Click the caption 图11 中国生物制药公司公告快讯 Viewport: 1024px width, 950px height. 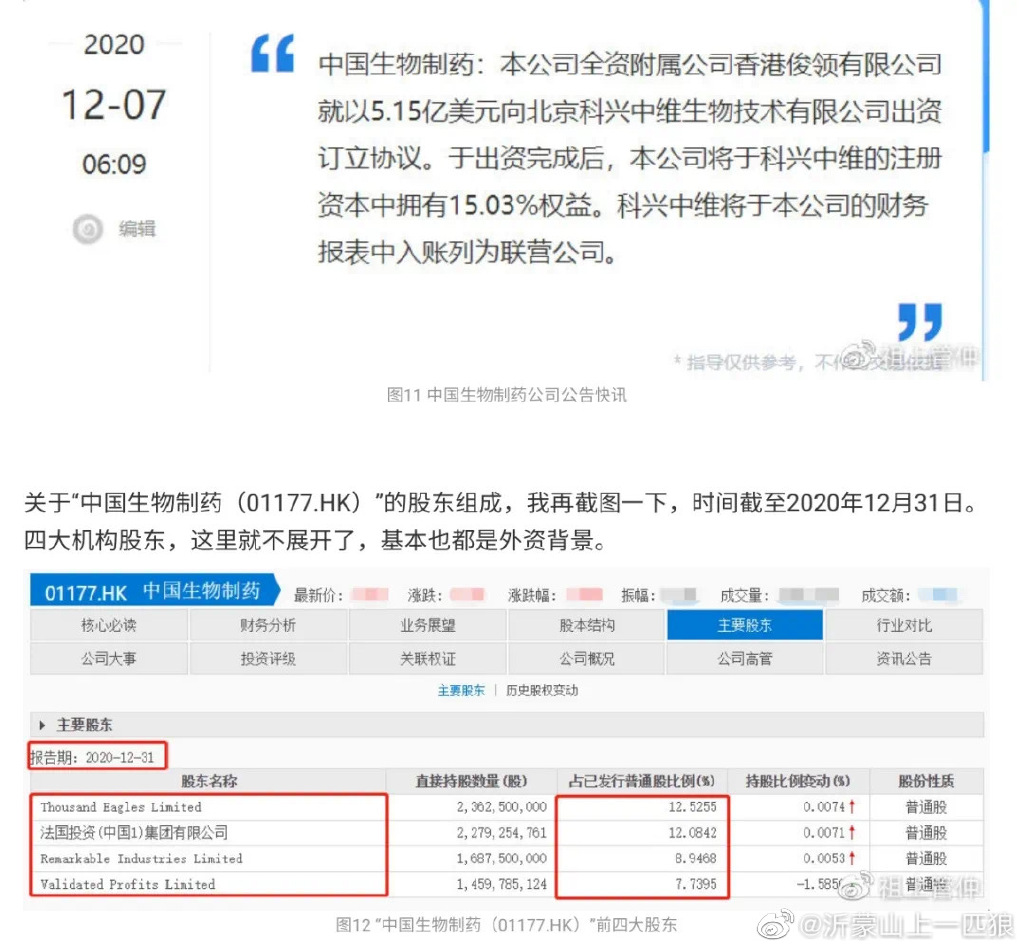(507, 394)
